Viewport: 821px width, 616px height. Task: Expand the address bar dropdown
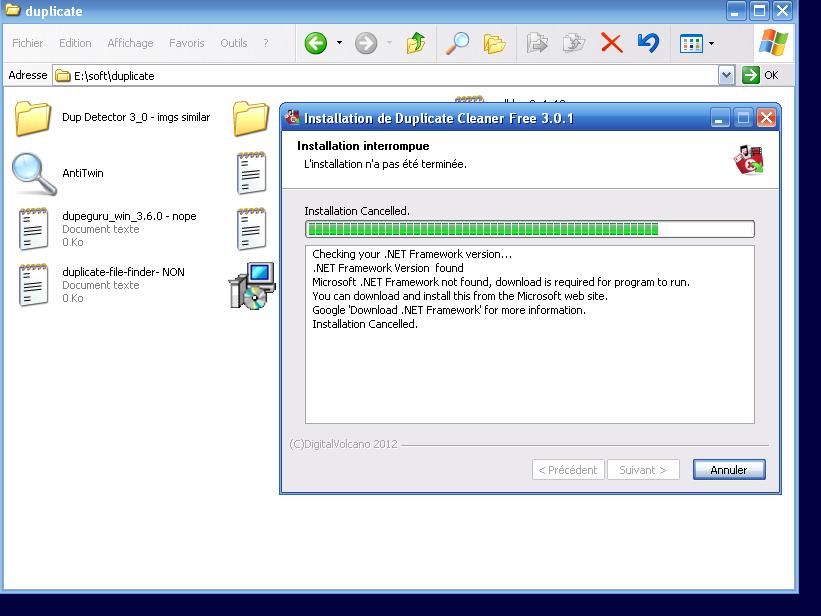726,75
